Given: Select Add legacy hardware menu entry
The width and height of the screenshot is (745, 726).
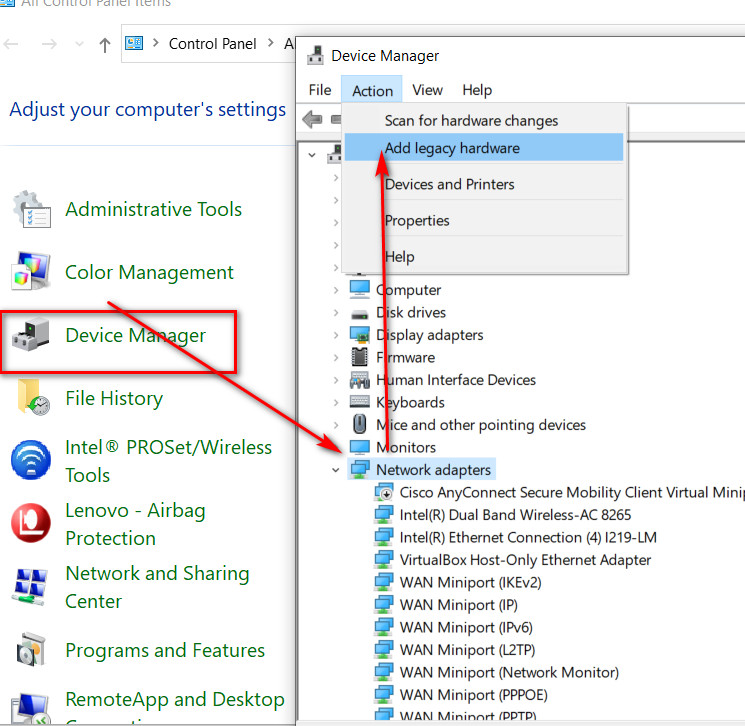Looking at the screenshot, I should point(484,148).
